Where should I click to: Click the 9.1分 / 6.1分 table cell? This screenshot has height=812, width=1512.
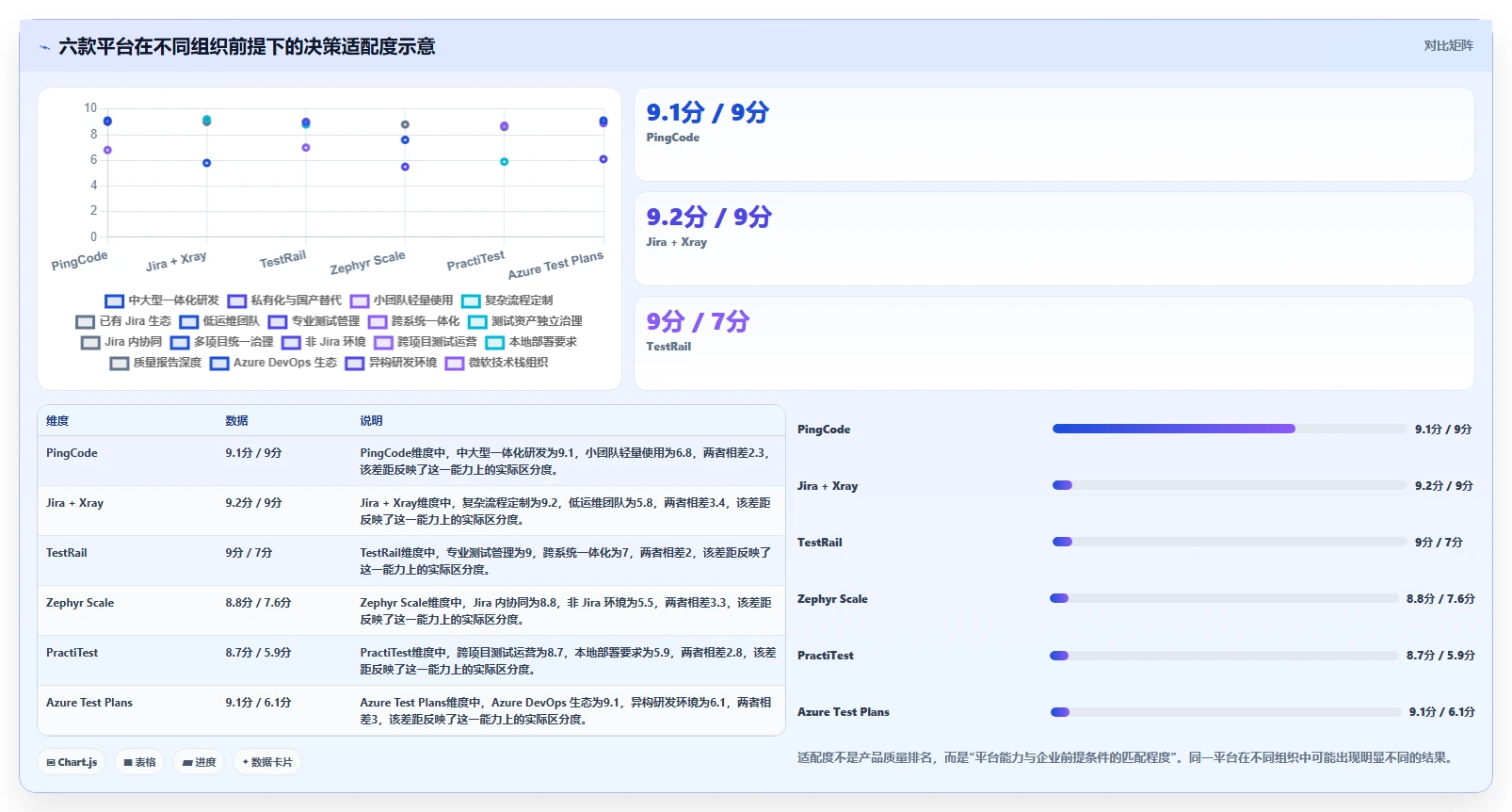click(x=258, y=703)
